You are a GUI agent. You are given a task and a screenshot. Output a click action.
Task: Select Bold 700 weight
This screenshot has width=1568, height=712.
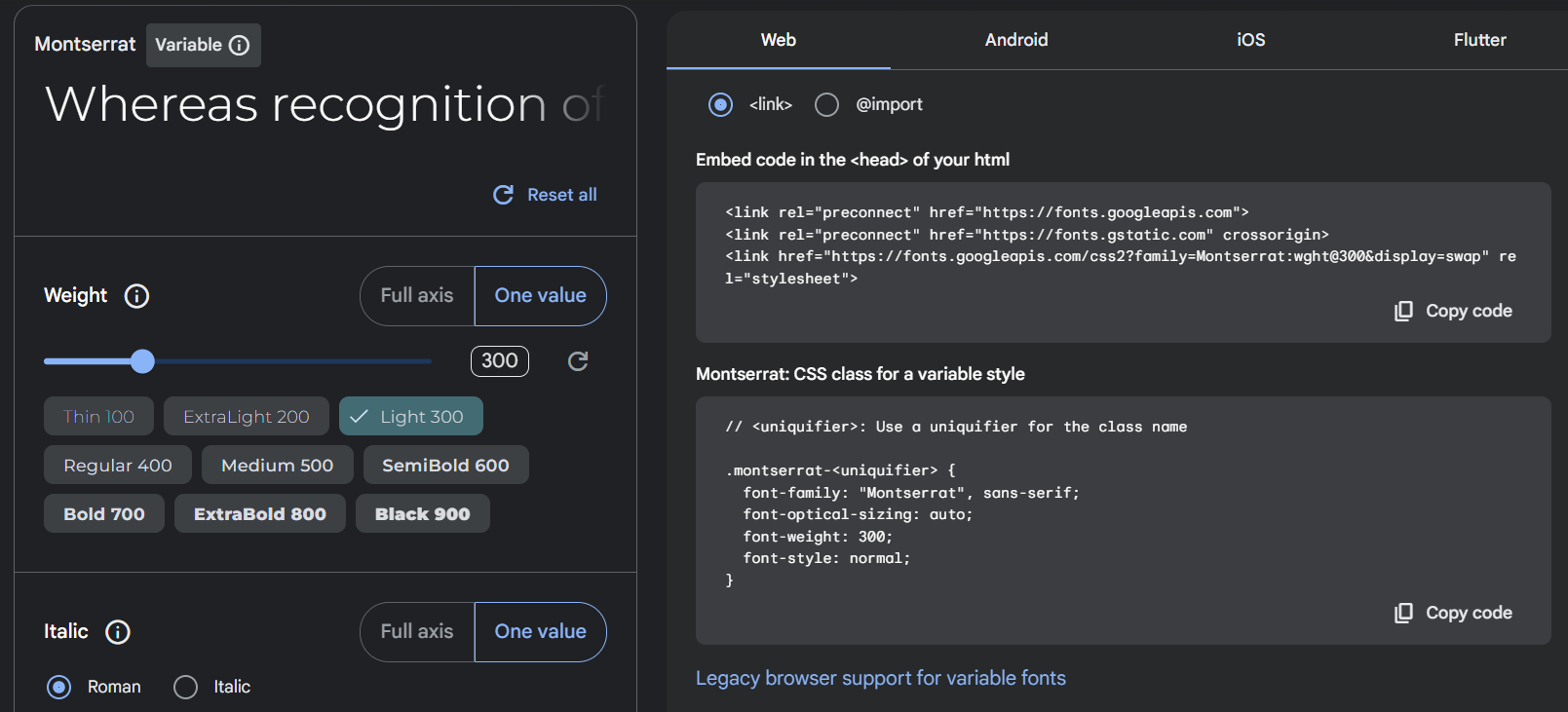[x=104, y=514]
